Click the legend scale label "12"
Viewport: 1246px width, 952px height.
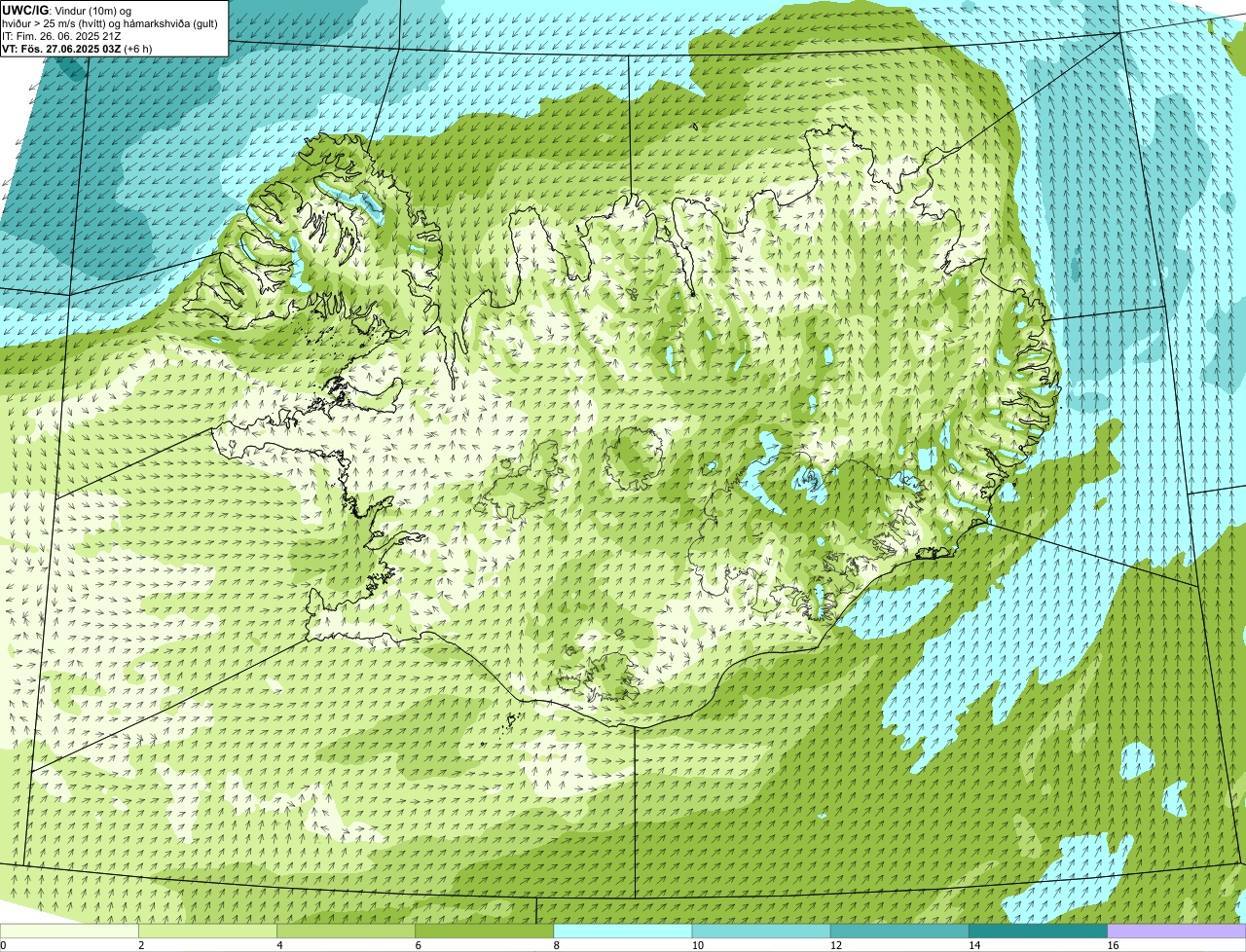pos(836,945)
